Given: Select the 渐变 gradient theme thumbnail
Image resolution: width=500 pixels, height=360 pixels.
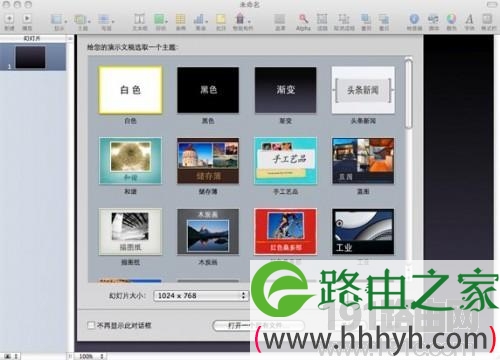Looking at the screenshot, I should (x=286, y=90).
